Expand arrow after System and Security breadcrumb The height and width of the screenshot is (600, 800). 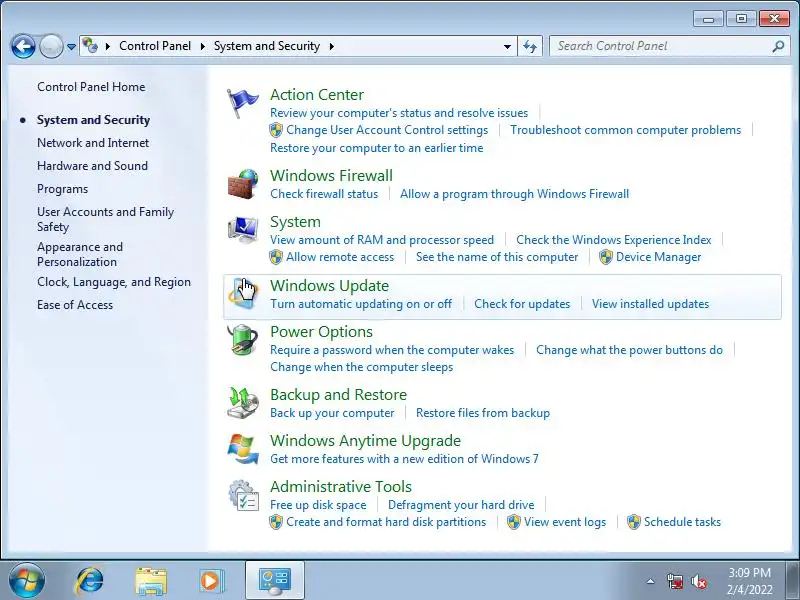click(x=332, y=46)
